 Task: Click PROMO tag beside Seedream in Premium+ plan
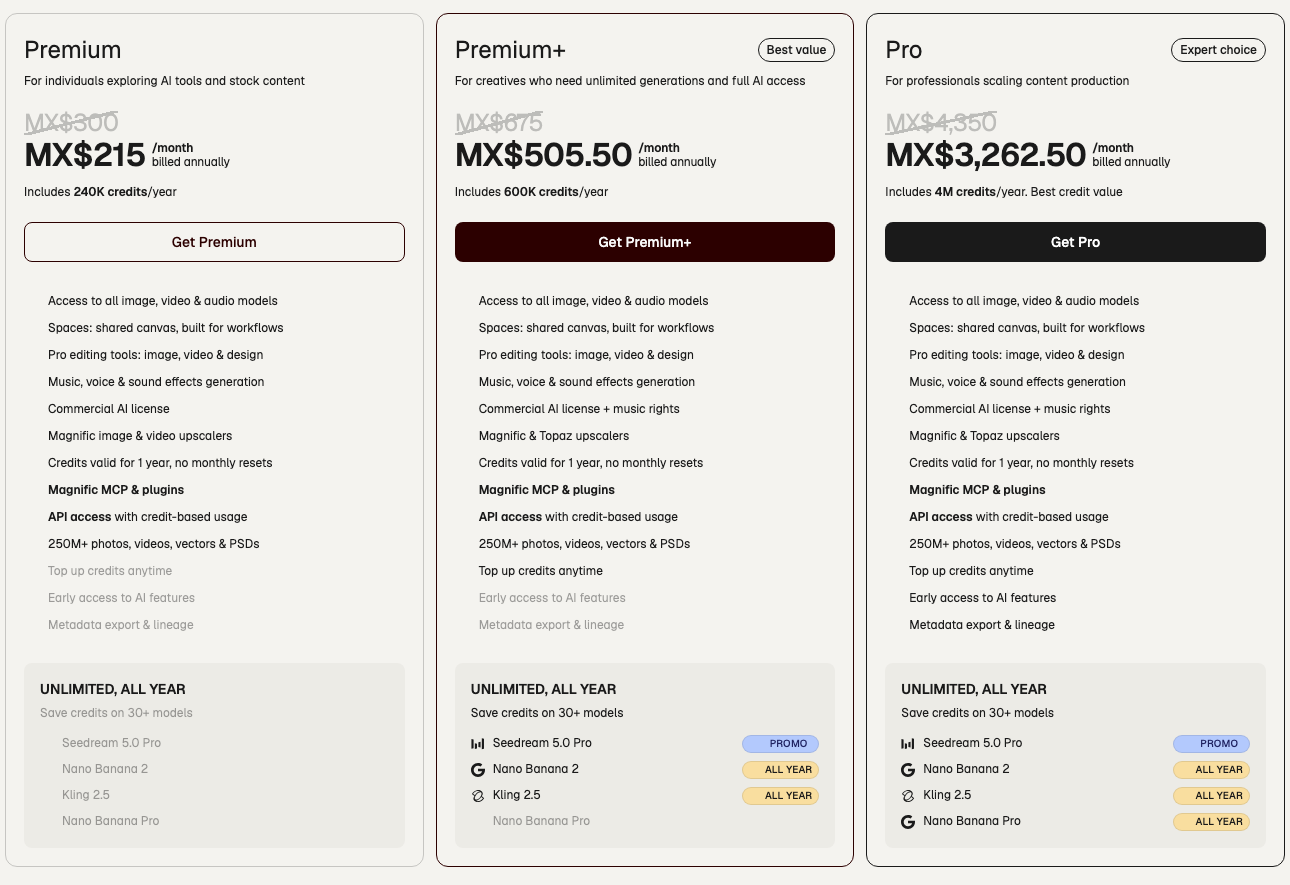781,744
